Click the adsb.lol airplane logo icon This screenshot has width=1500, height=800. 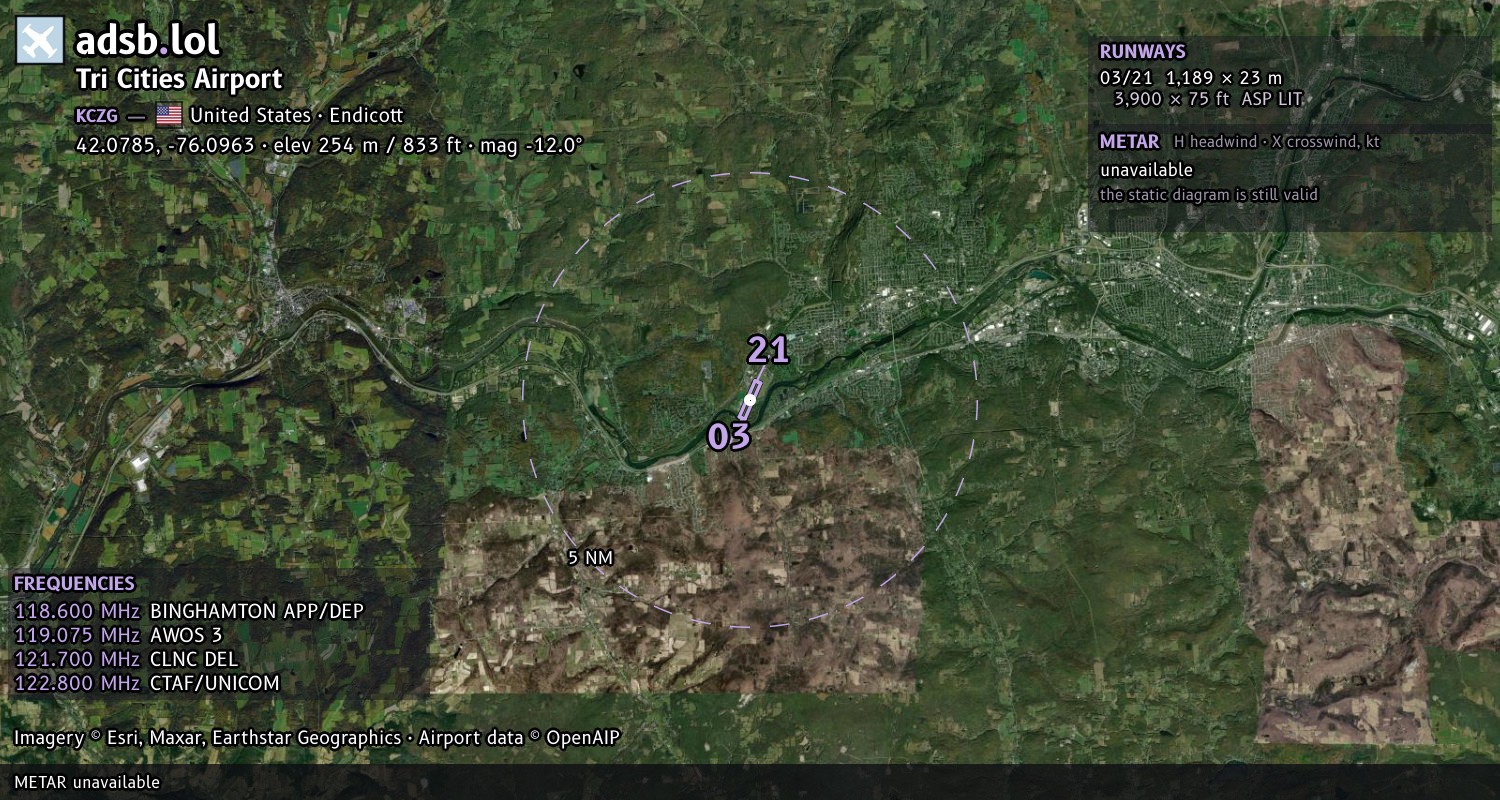pyautogui.click(x=40, y=41)
